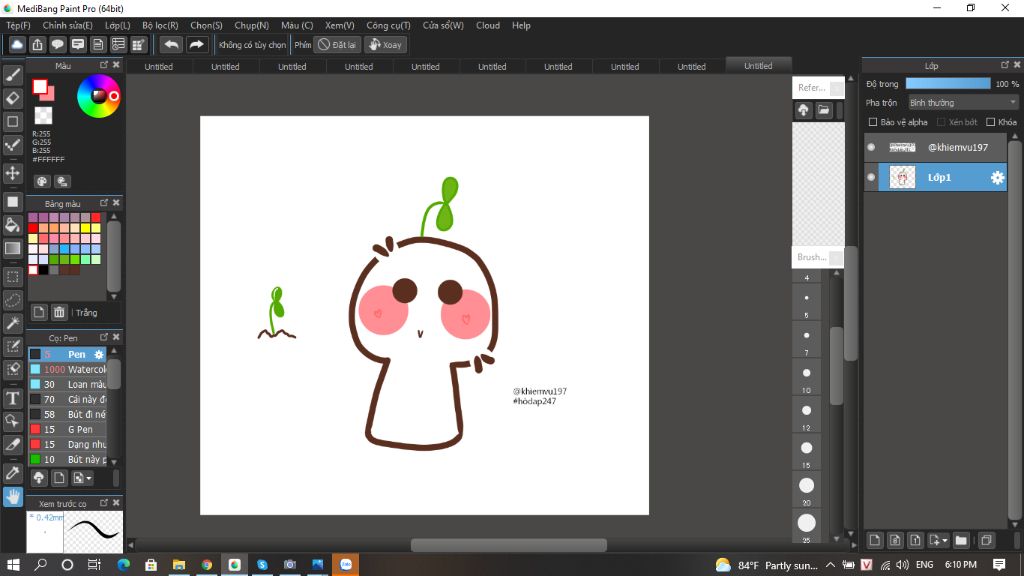Image resolution: width=1024 pixels, height=576 pixels.
Task: Open the Lớp(L) menu
Action: click(x=118, y=25)
